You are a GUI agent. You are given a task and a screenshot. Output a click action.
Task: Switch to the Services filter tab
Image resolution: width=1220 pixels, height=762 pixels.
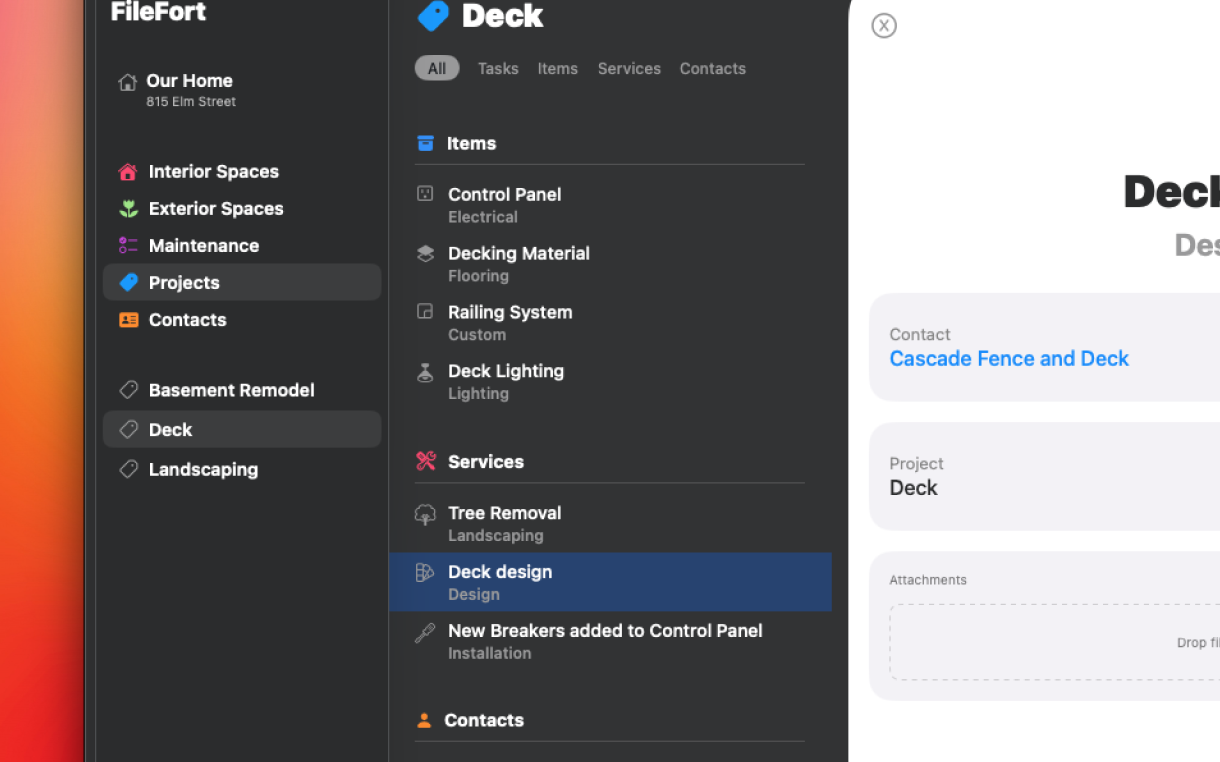point(629,69)
